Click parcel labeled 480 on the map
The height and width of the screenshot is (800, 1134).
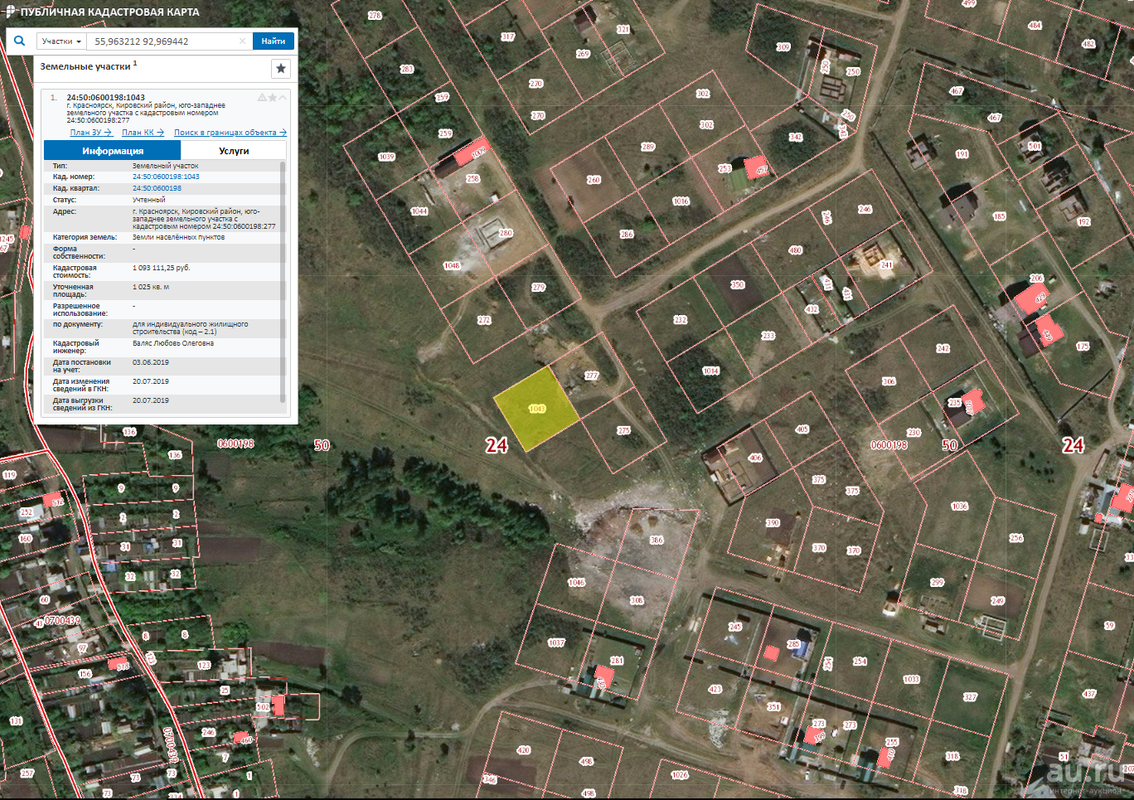[795, 250]
